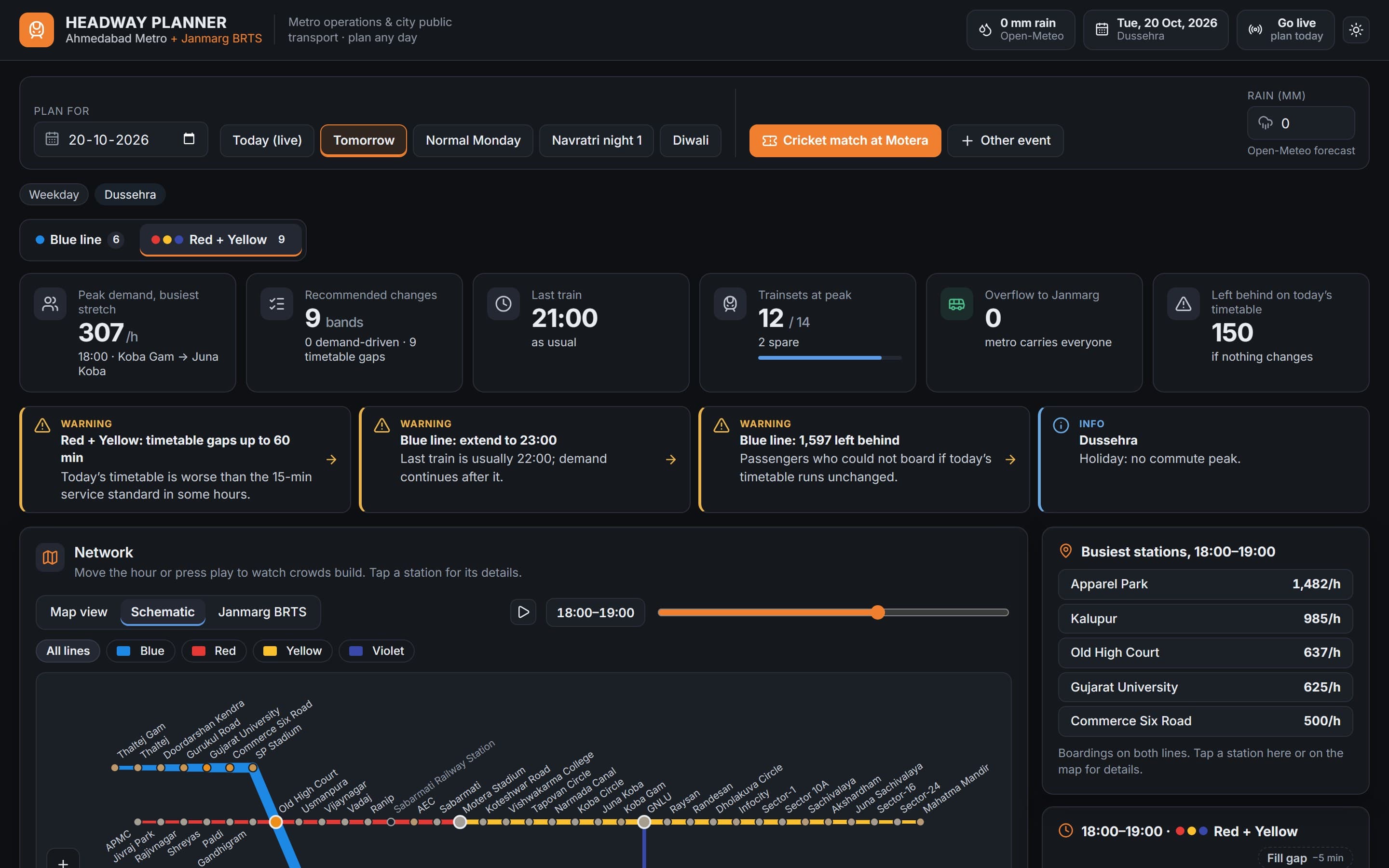Toggle the All lines filter chip
1389x868 pixels.
click(x=68, y=651)
